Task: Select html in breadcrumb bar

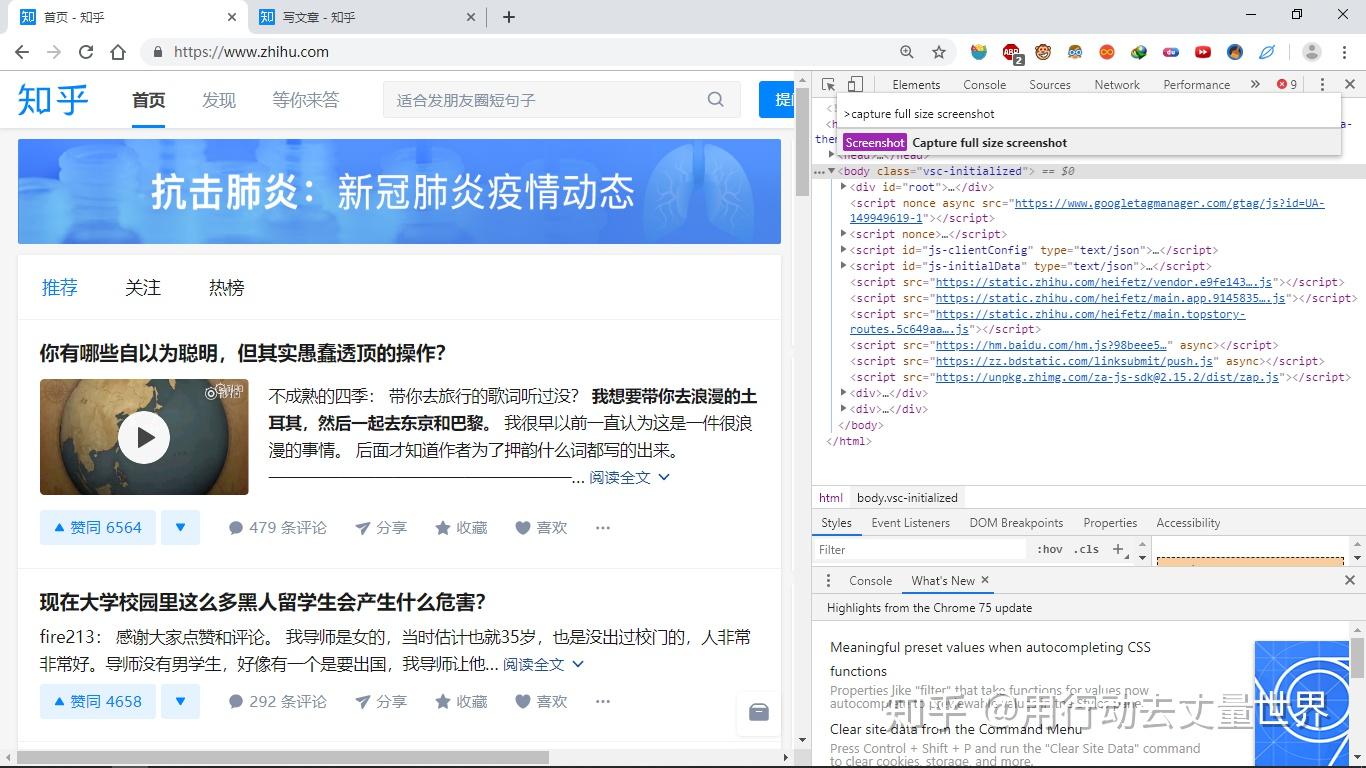Action: point(831,497)
